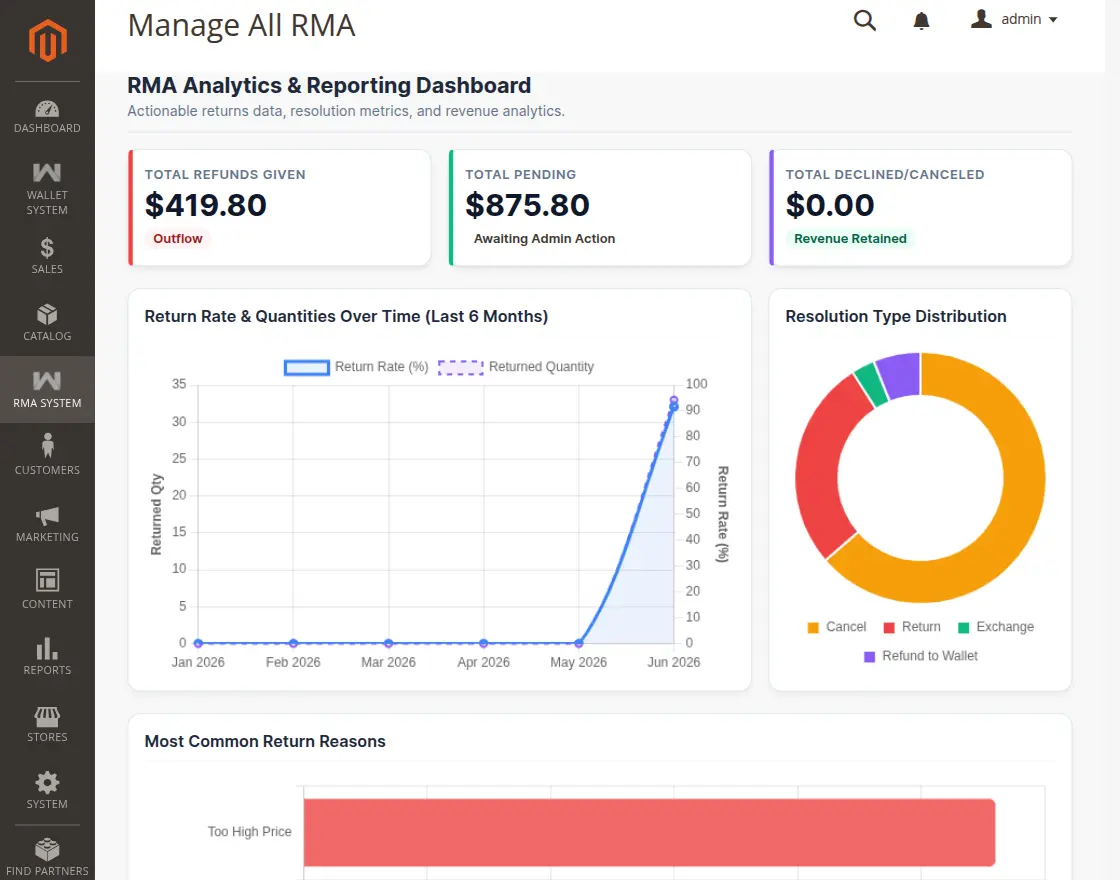Toggle the Refund to Wallet legend entry
The width and height of the screenshot is (1120, 880).
[921, 656]
